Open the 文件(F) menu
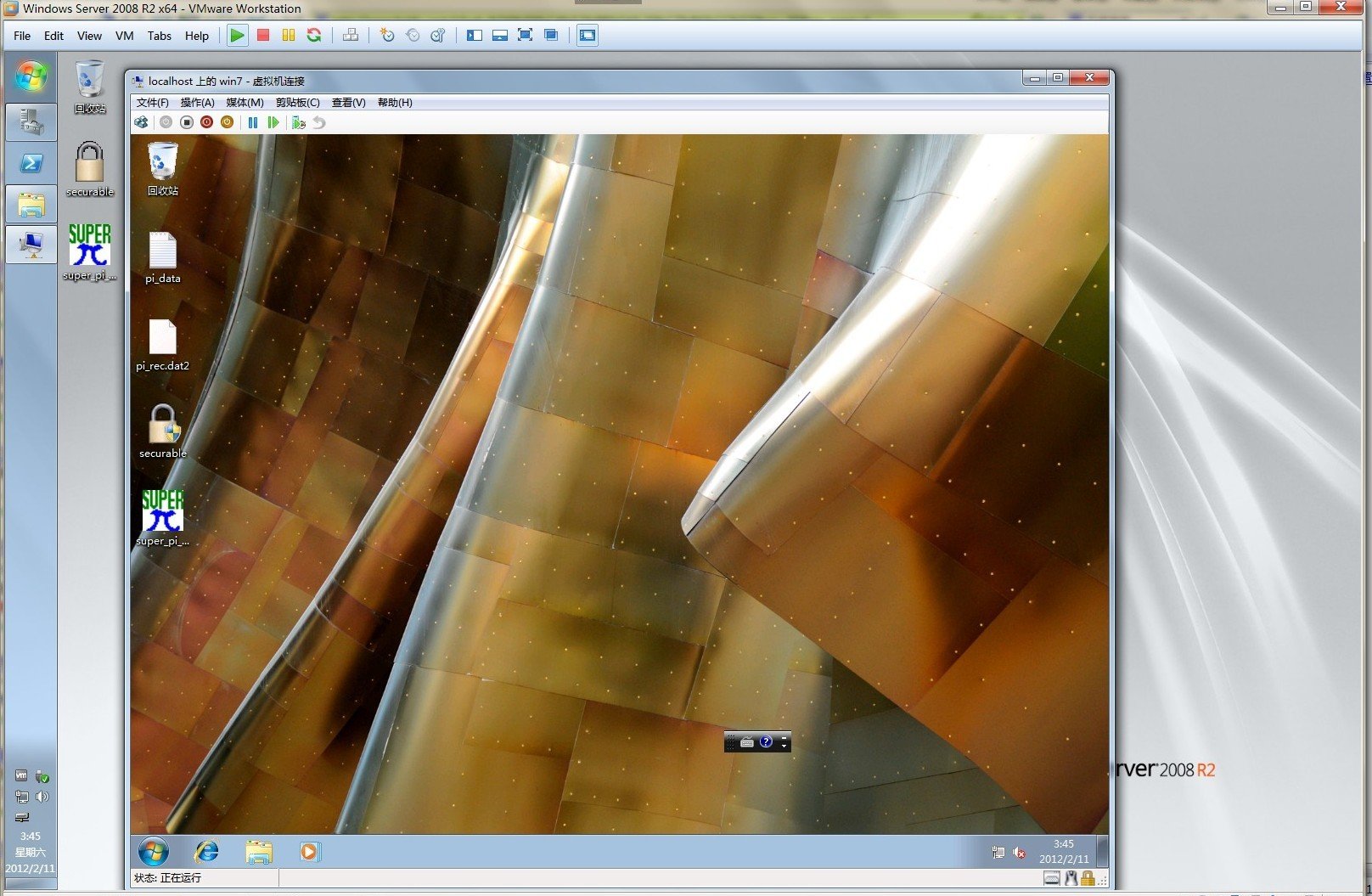This screenshot has width=1372, height=896. (x=152, y=103)
